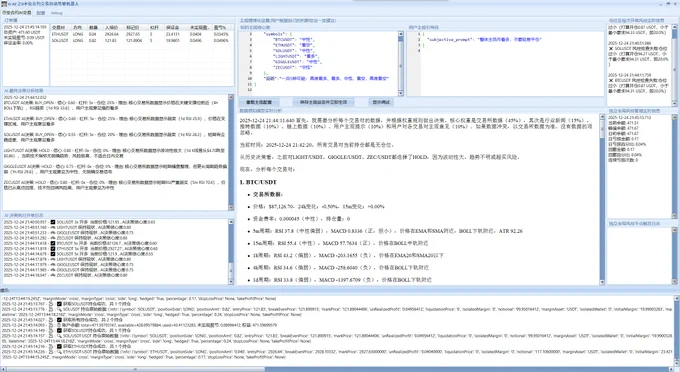Image resolution: width=680 pixels, height=372 pixels.
Task: Click scroll-down arrow of model analysis panel
Action: point(602,282)
